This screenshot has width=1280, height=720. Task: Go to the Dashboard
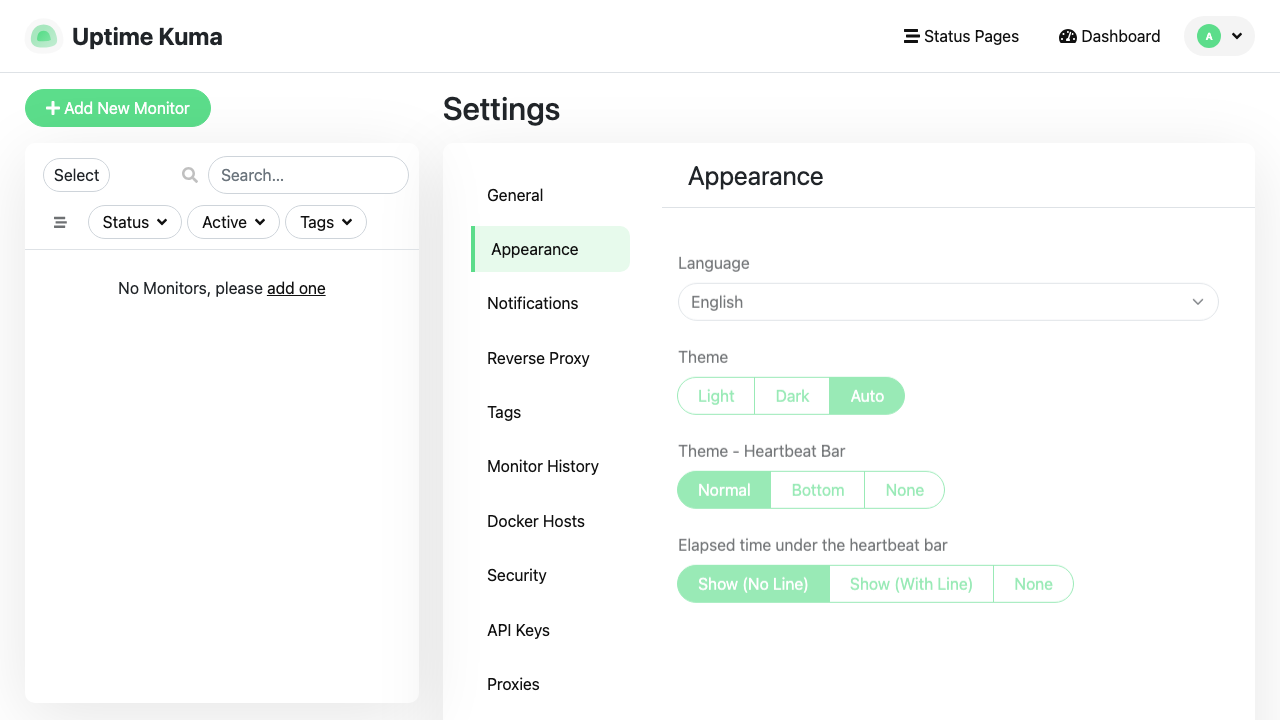click(x=1109, y=36)
